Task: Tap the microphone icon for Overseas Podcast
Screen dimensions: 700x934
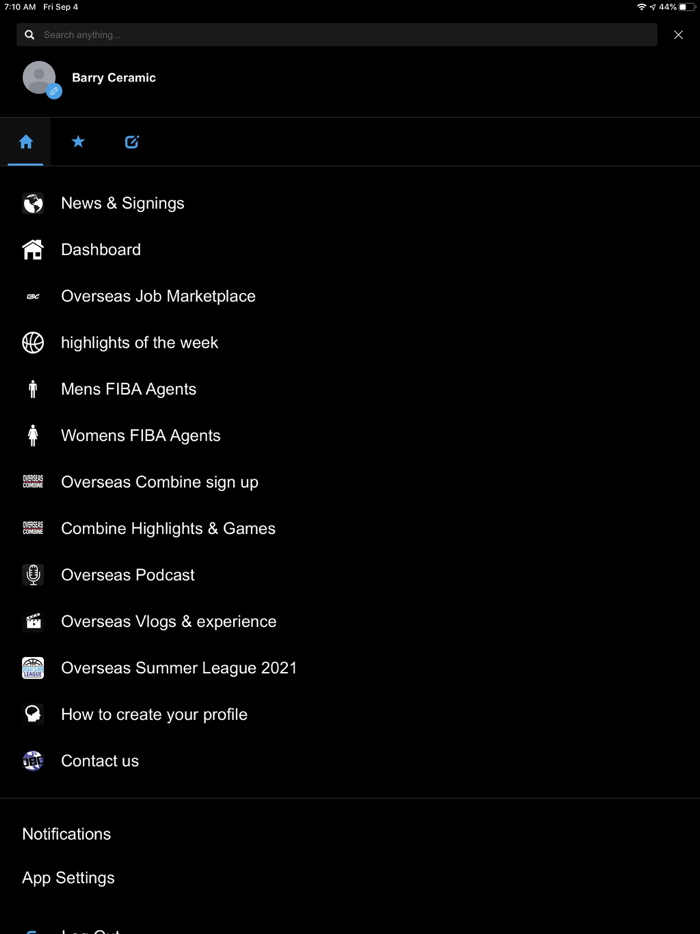Action: [33, 575]
